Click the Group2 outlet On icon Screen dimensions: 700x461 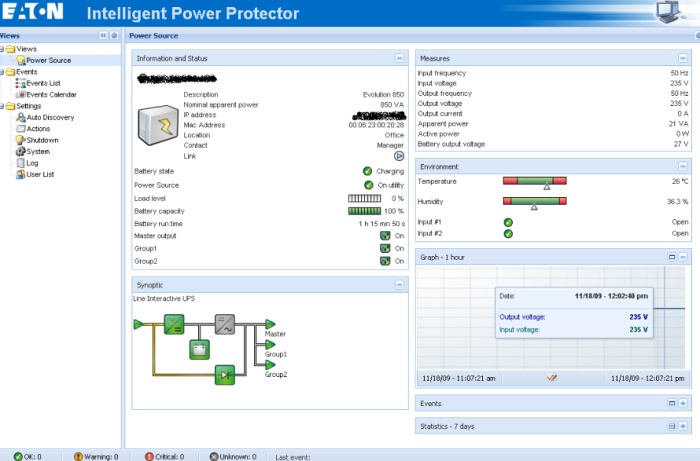tap(385, 261)
